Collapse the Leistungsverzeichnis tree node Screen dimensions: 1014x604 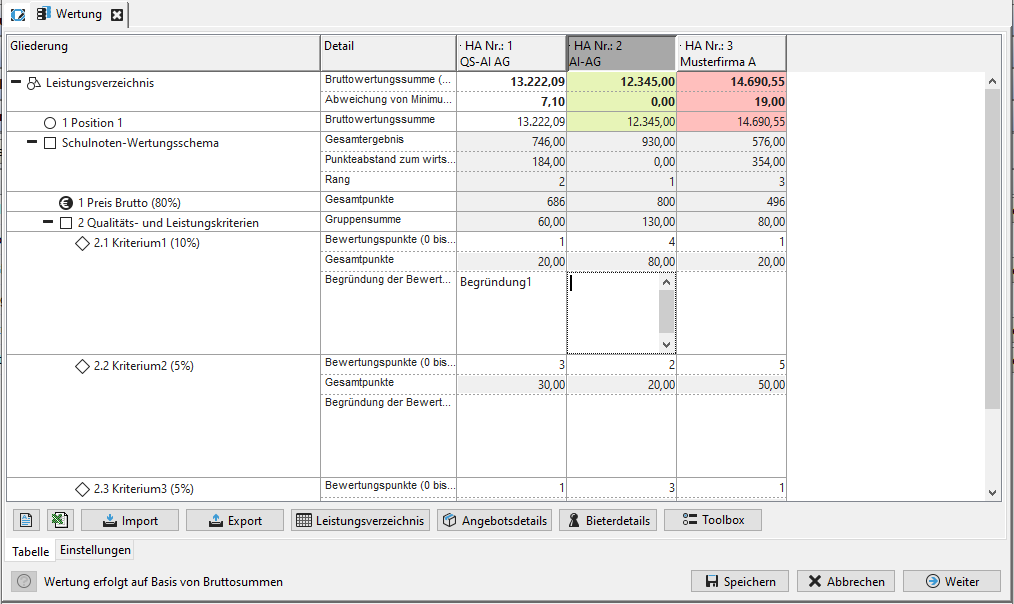16,82
